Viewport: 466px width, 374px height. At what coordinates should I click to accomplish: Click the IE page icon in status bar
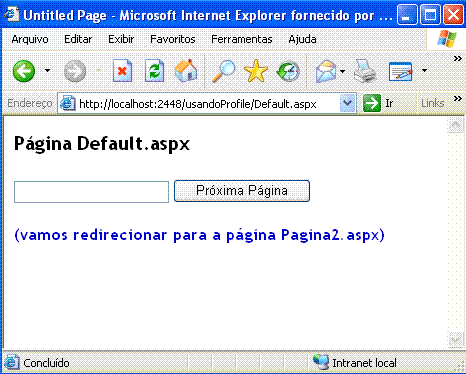[x=11, y=362]
